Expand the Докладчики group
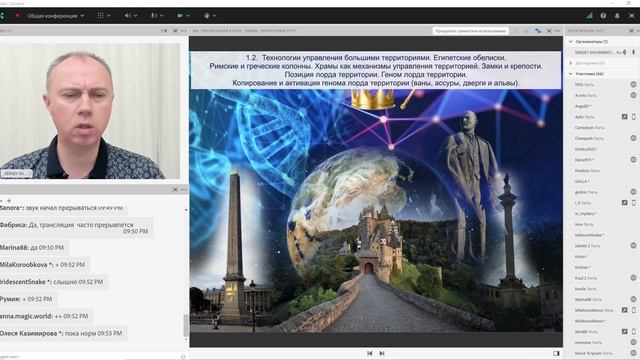The image size is (640, 360). tap(571, 63)
